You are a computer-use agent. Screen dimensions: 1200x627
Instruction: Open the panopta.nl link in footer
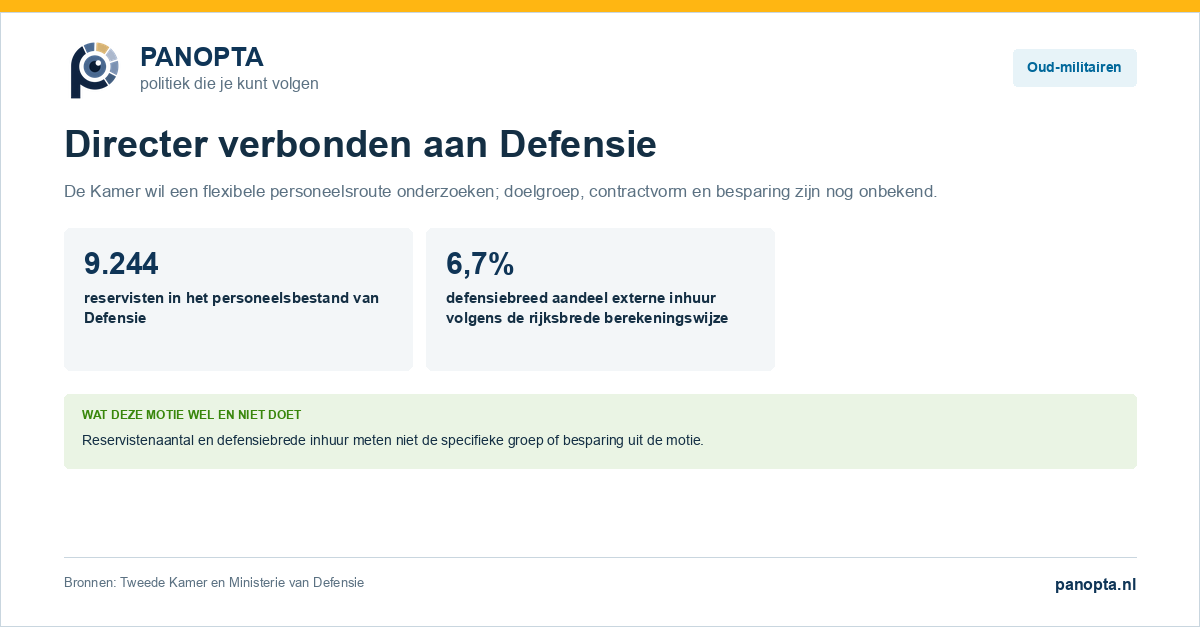pos(1095,585)
